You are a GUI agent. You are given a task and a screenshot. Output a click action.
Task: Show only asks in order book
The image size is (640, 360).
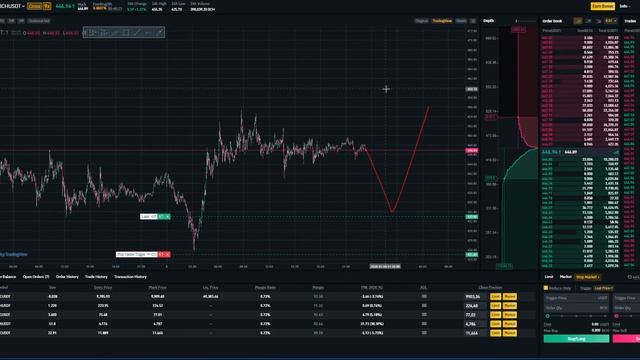[599, 21]
